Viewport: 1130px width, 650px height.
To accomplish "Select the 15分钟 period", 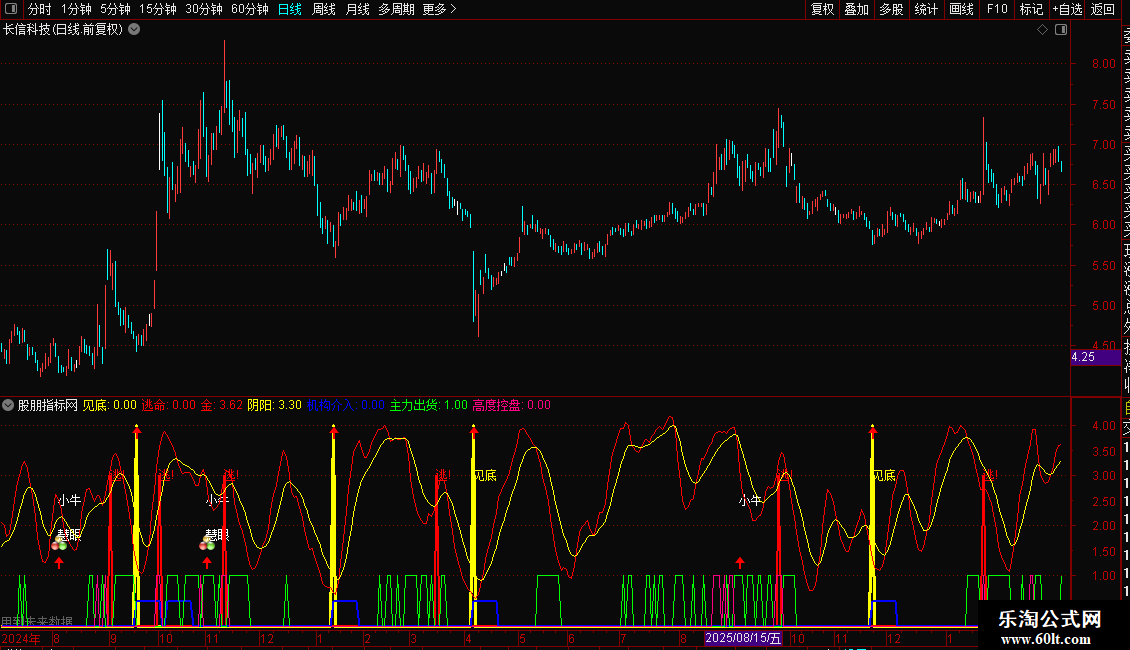I will point(158,9).
